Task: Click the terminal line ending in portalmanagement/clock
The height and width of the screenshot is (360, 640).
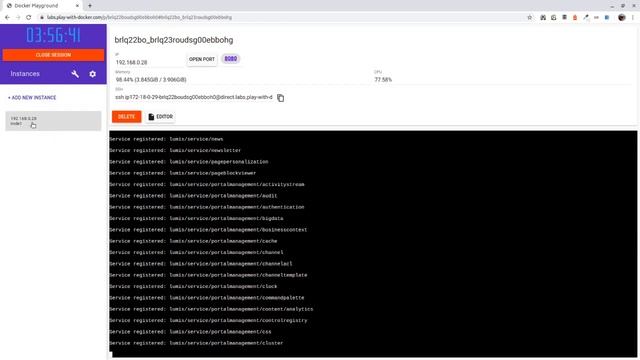Action: coord(193,287)
